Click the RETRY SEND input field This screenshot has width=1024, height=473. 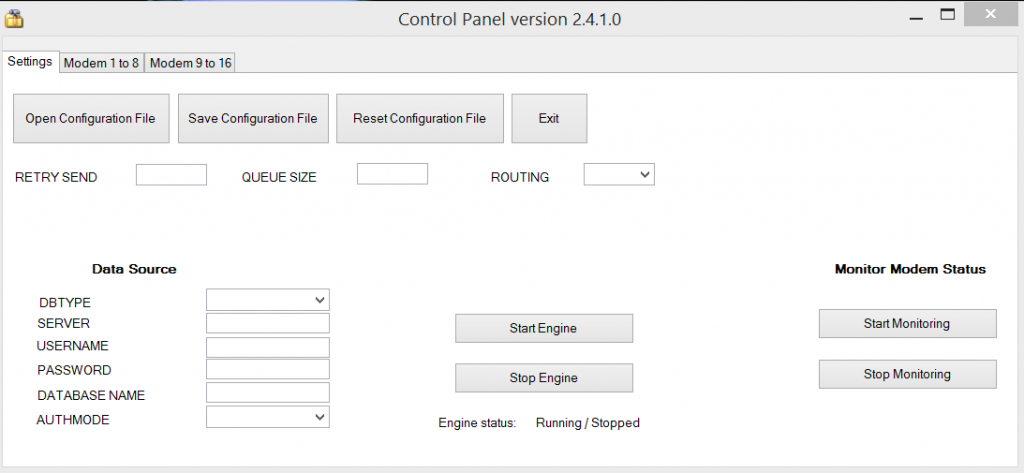click(171, 175)
